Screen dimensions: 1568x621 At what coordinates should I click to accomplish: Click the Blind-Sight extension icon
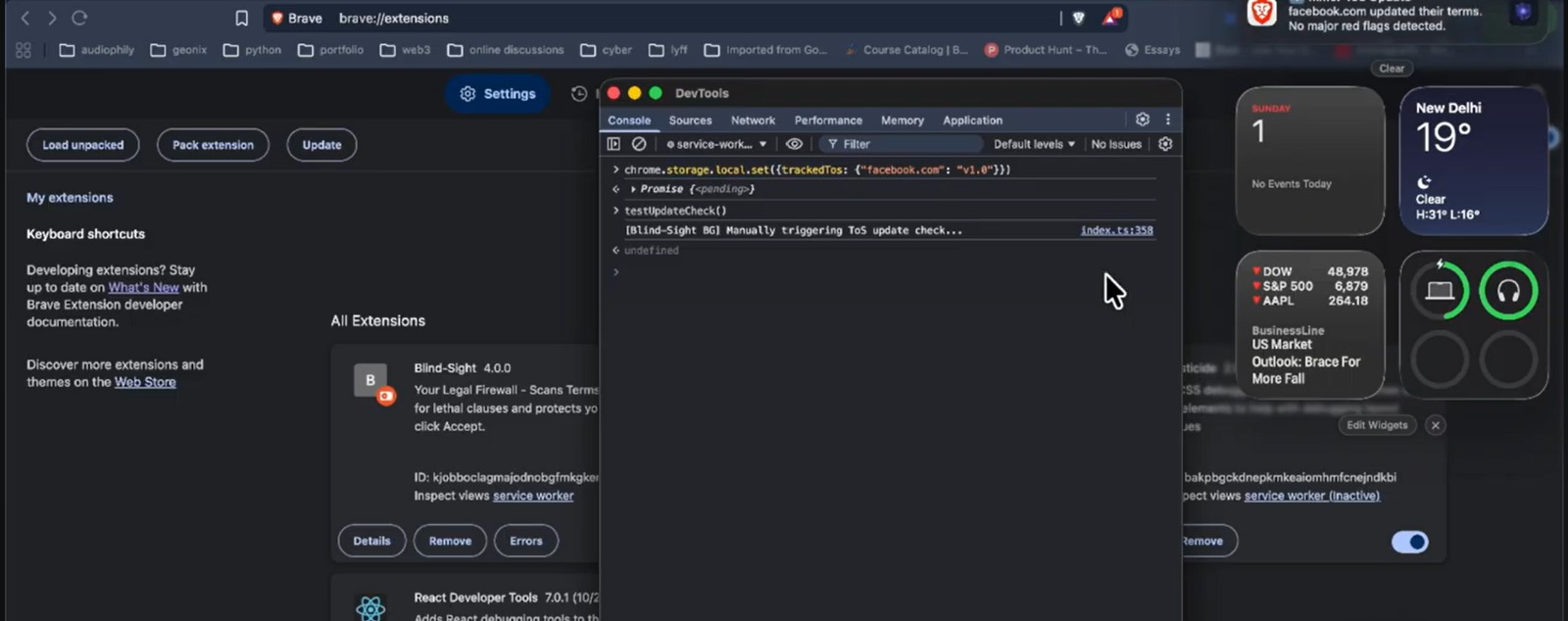coord(372,381)
